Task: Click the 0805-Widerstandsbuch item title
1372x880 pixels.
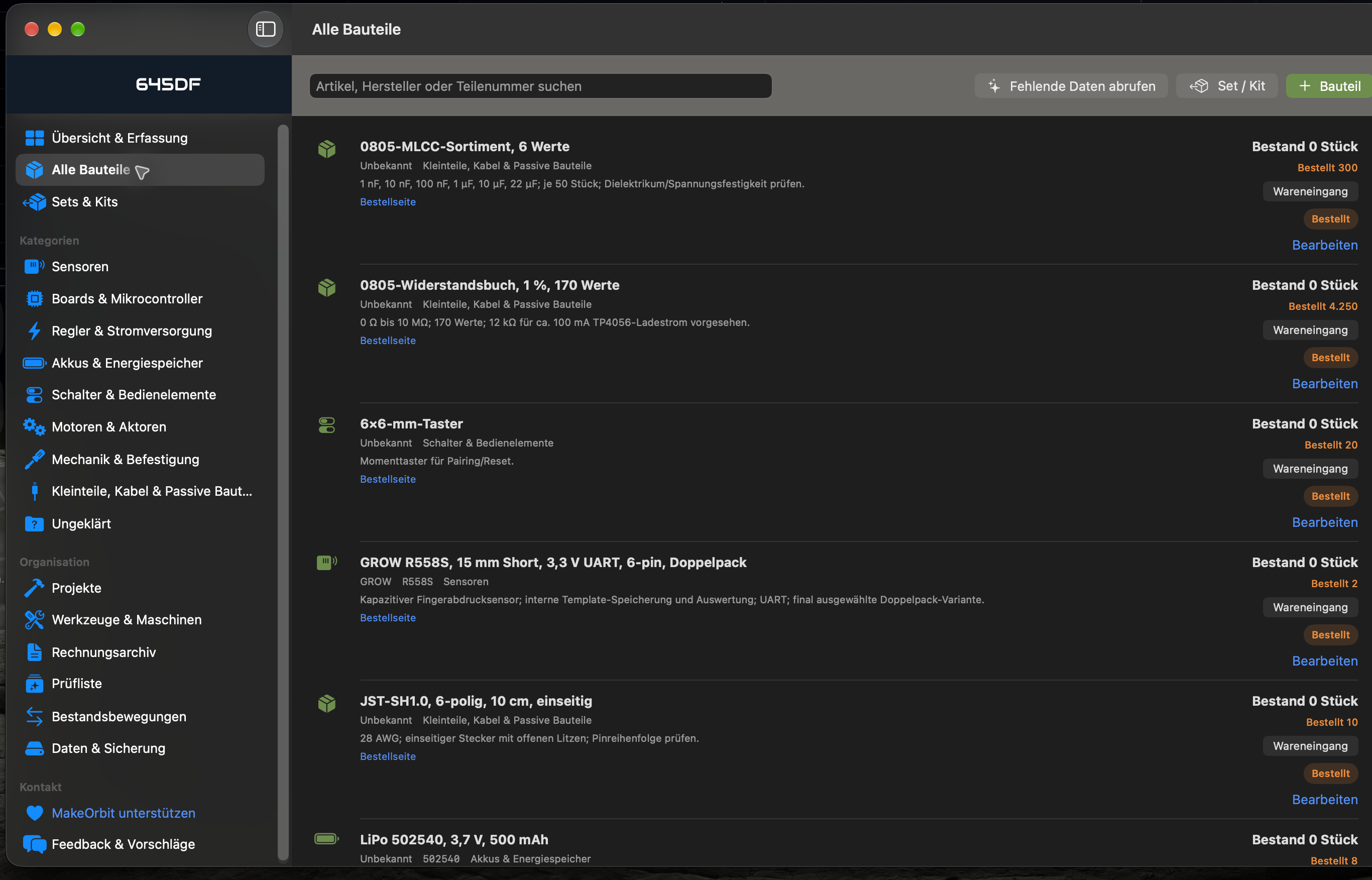Action: tap(490, 285)
